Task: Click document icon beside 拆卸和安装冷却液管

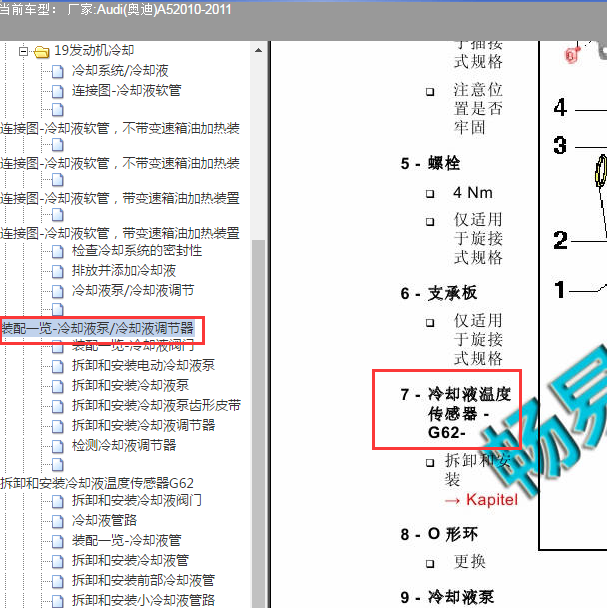Action: point(58,561)
